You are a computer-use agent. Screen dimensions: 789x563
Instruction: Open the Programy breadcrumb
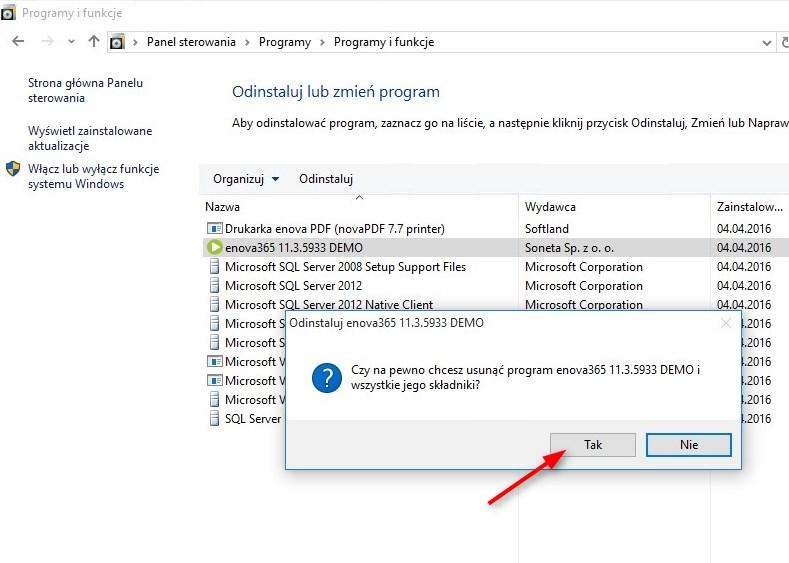pos(285,42)
